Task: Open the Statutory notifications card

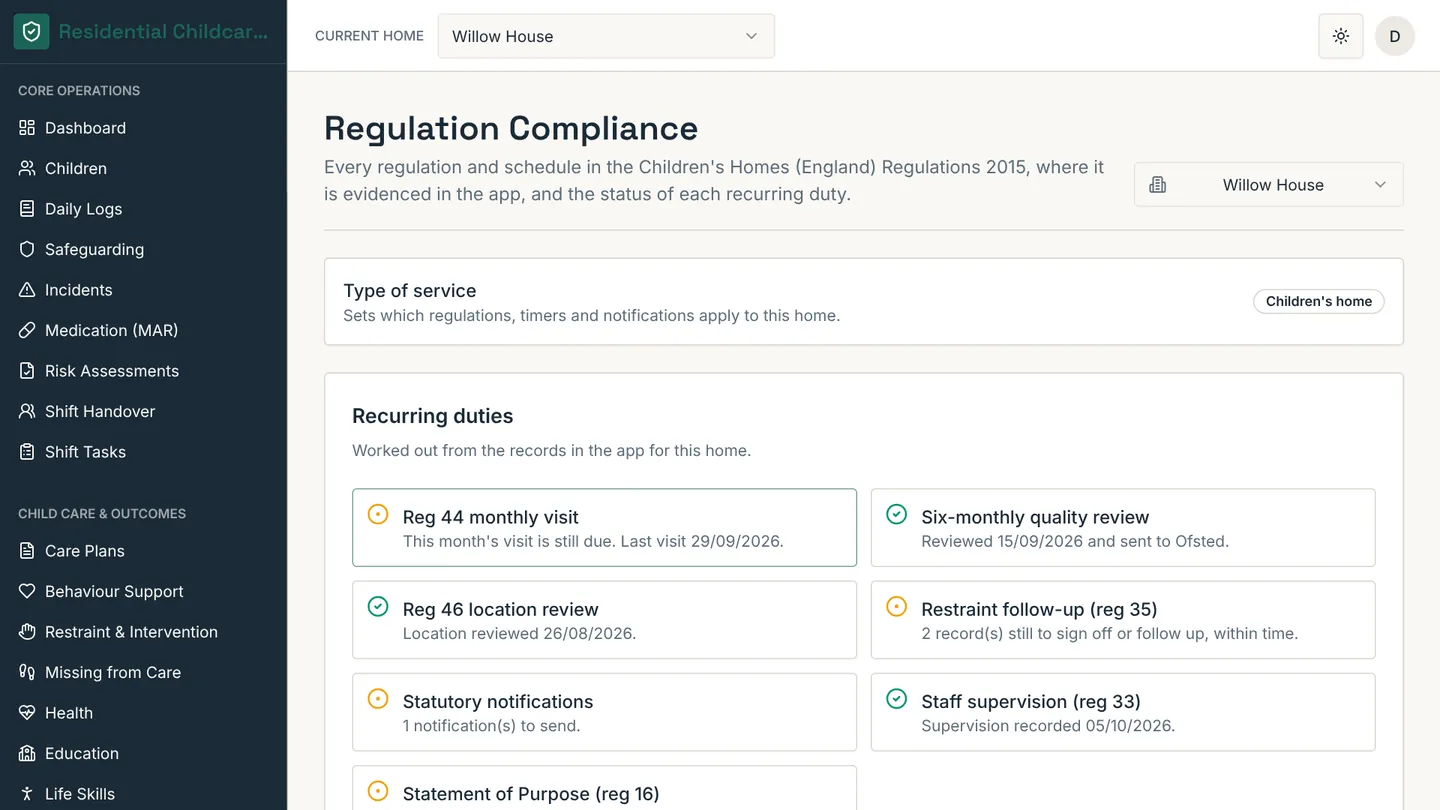Action: point(604,712)
